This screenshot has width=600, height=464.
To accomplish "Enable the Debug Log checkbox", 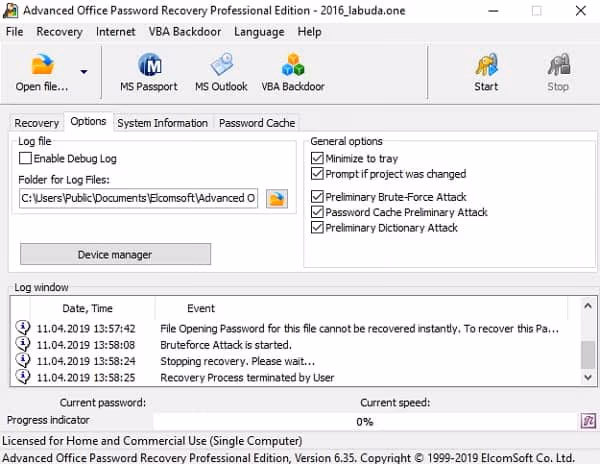I will click(x=25, y=158).
